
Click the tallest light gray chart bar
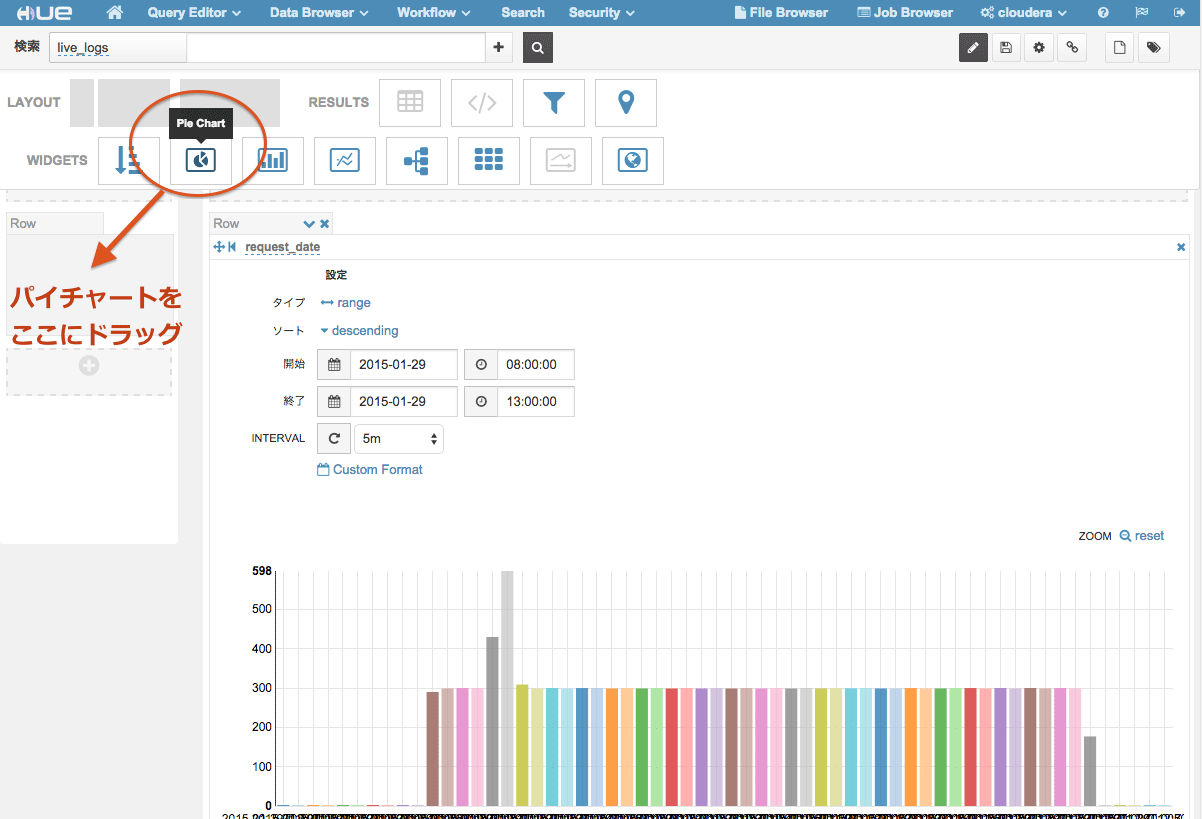click(507, 688)
